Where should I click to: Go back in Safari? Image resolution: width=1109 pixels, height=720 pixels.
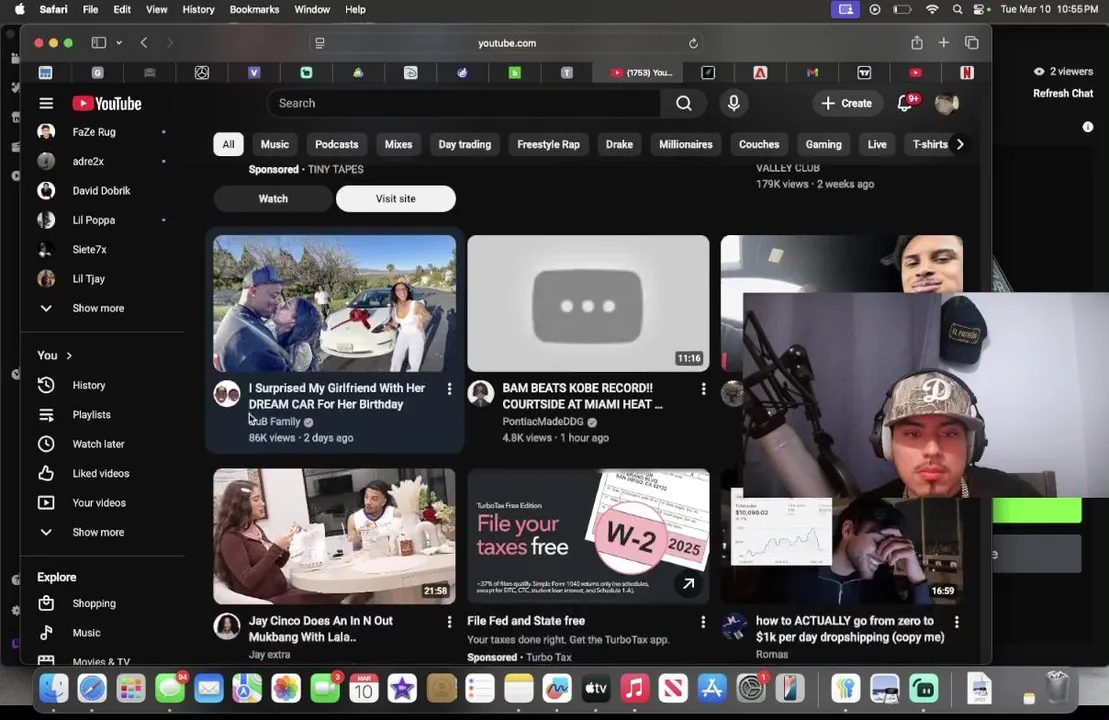tap(144, 42)
